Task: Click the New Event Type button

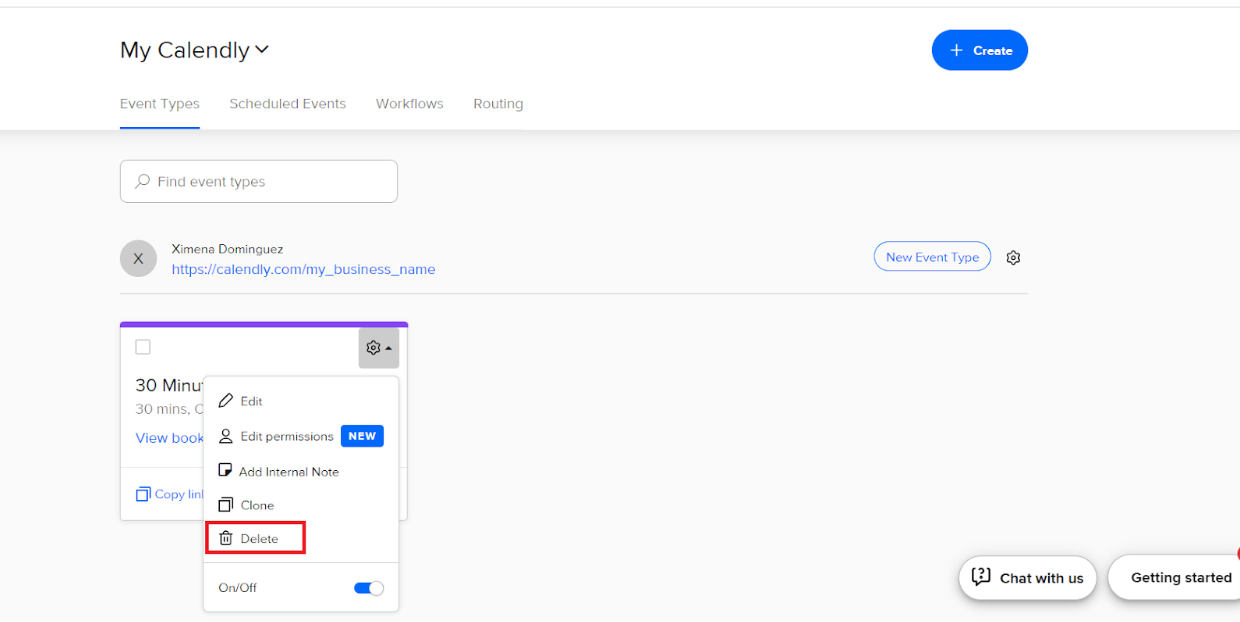Action: click(x=932, y=257)
